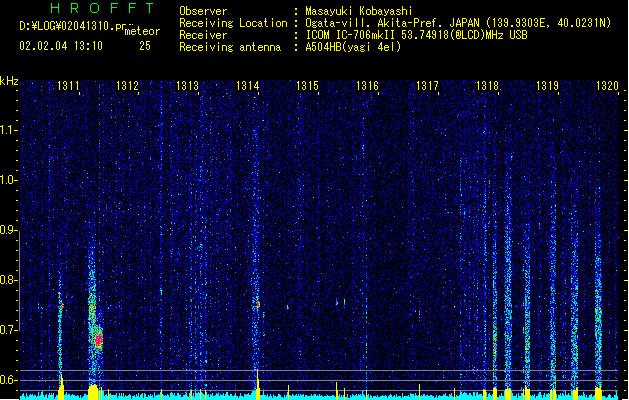The image size is (629, 400).
Task: Click the 0.8 frequency axis label
Action: (x=9, y=280)
